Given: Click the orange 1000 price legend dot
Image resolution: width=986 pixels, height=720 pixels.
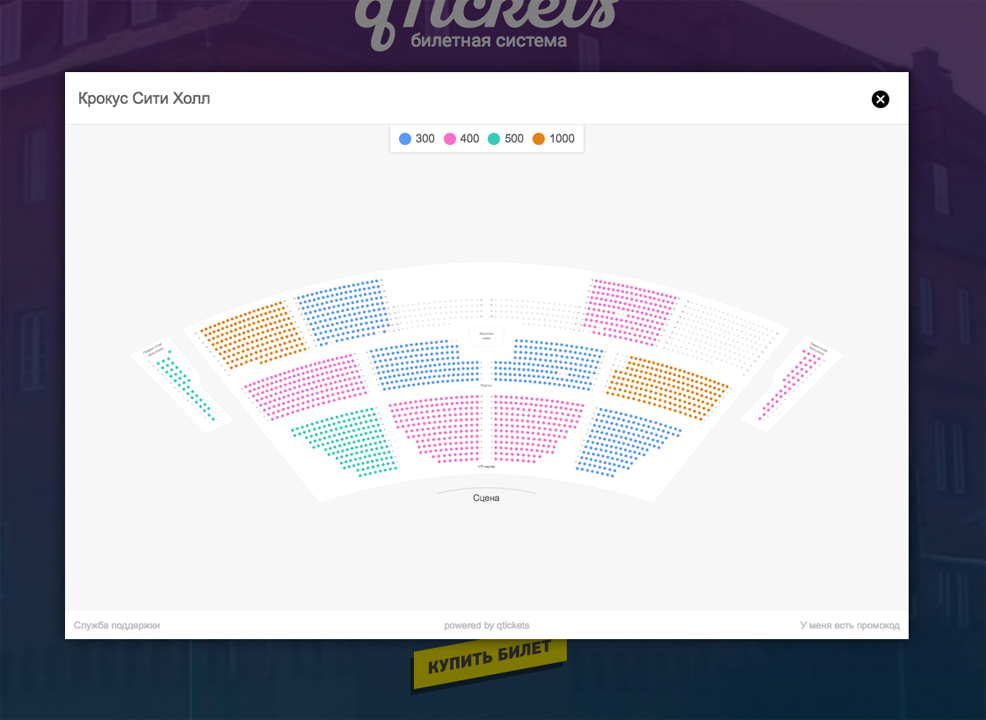Looking at the screenshot, I should (x=539, y=139).
